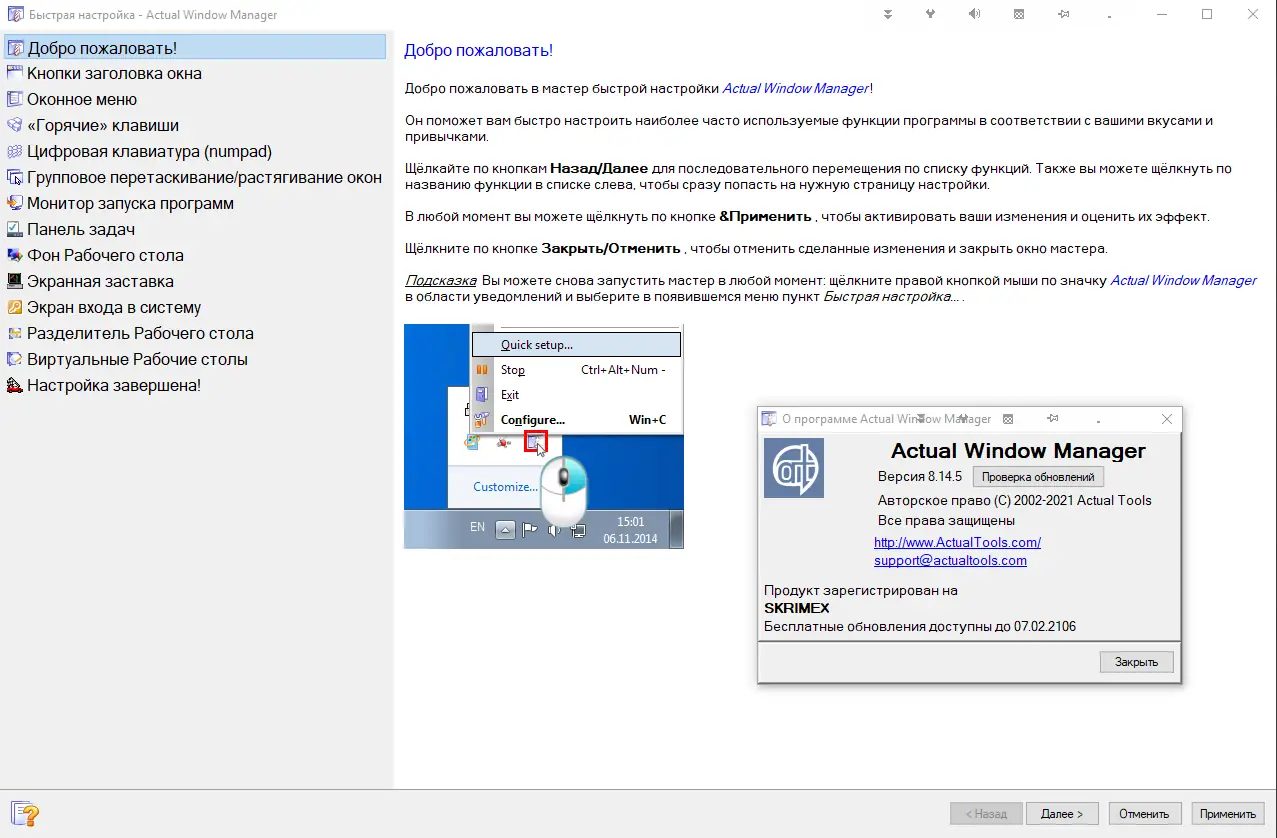Click the checkered transparency icon in the main title bar
The height and width of the screenshot is (838, 1277).
coord(1019,15)
